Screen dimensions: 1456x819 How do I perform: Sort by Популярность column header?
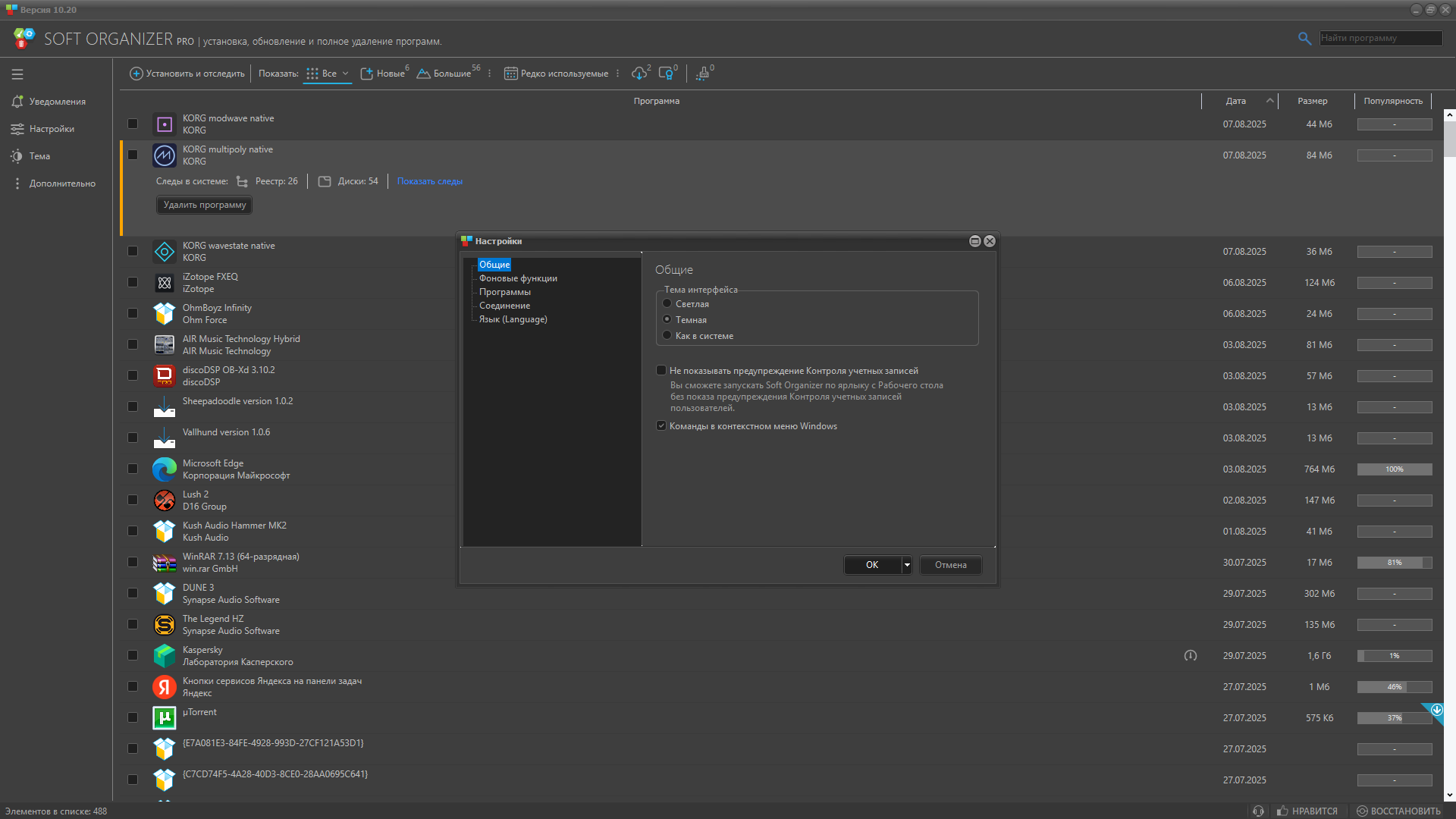(x=1393, y=101)
